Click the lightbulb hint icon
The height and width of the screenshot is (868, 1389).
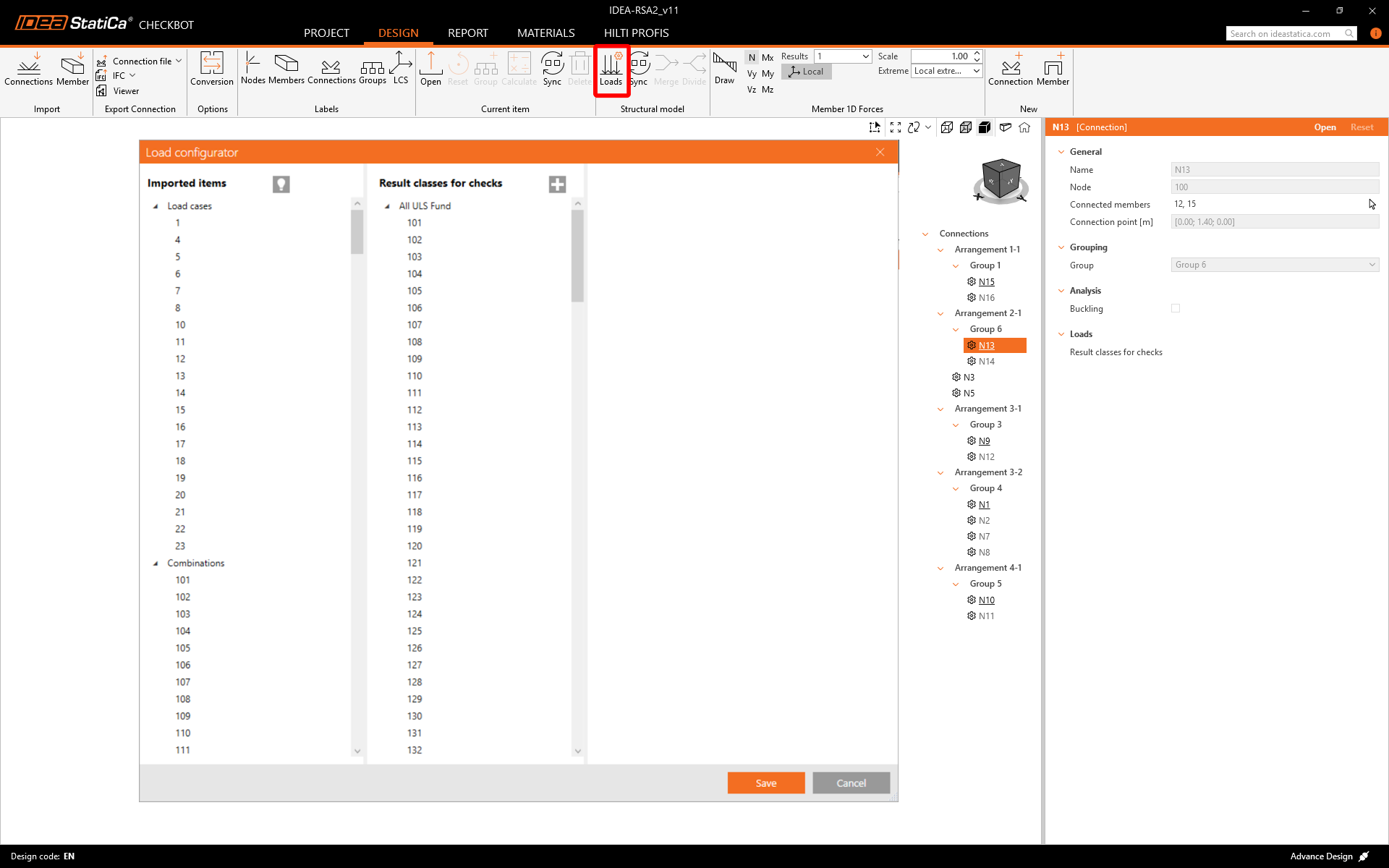tap(281, 184)
